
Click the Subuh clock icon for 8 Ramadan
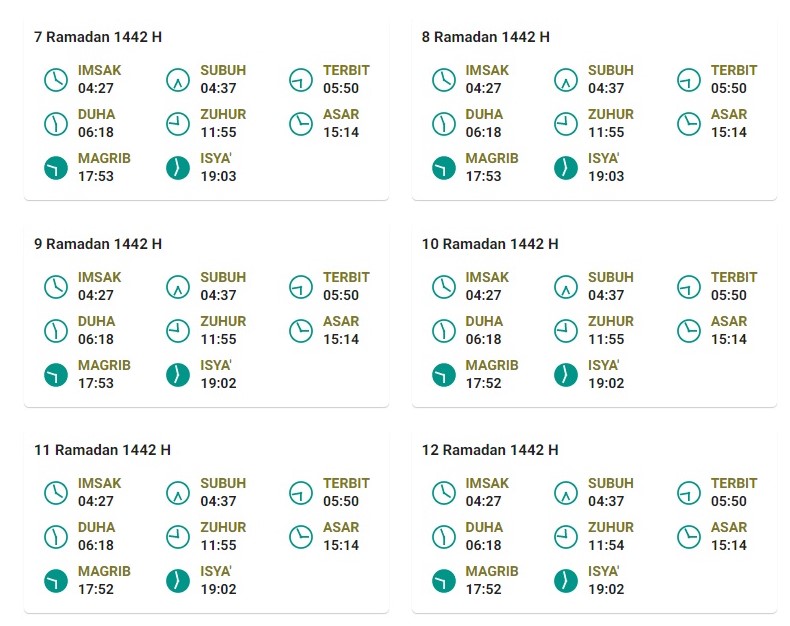click(x=566, y=80)
